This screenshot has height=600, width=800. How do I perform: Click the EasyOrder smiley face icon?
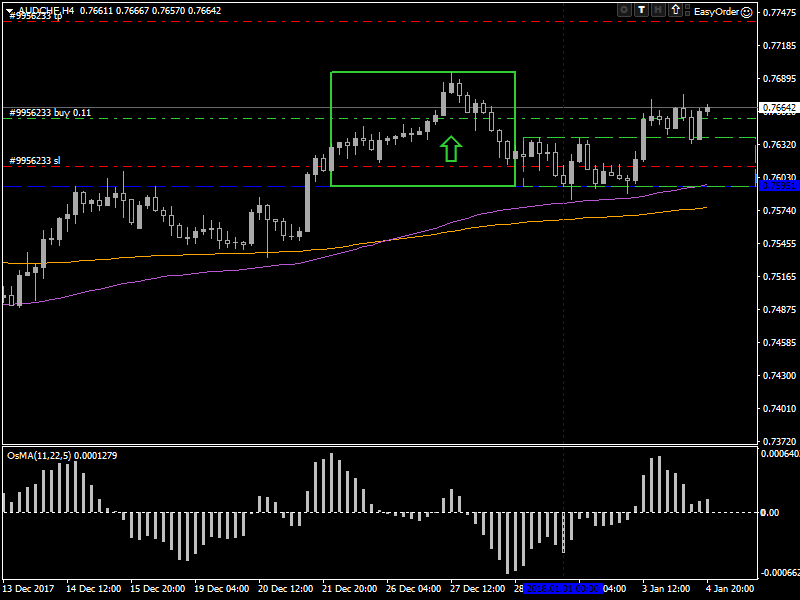(746, 12)
